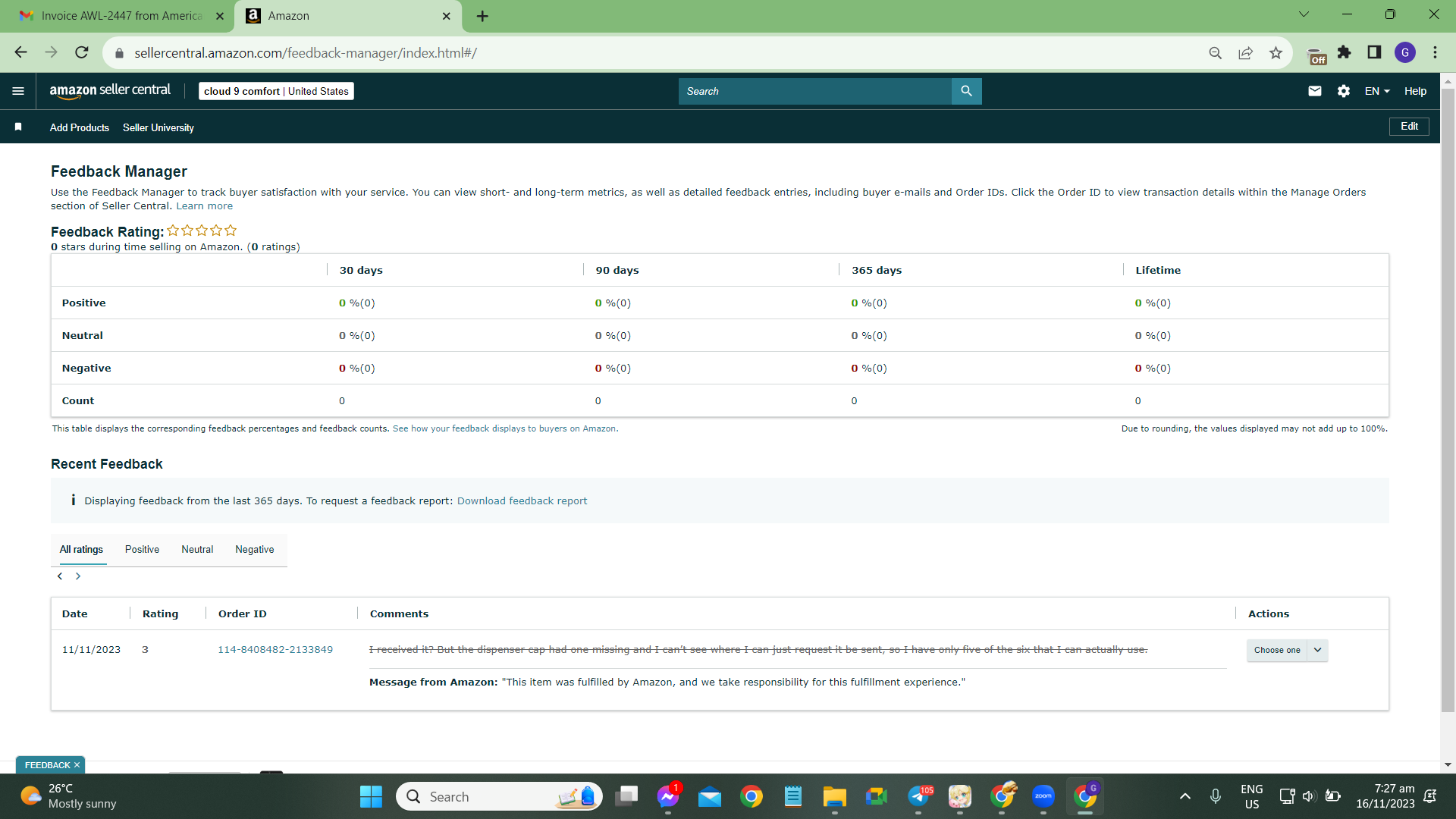Click the bookmark flag icon
1456x819 pixels.
click(18, 127)
